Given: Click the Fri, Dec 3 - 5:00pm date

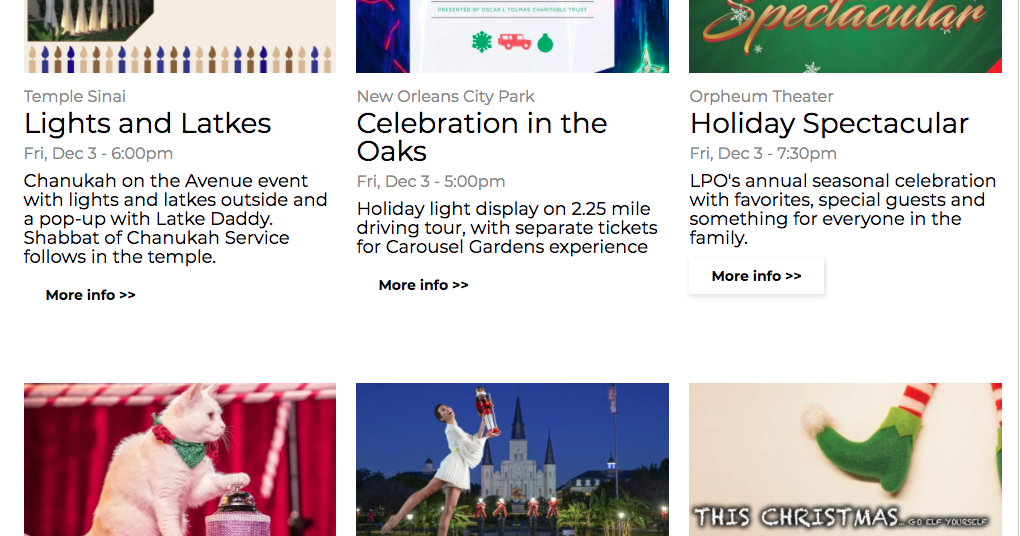Looking at the screenshot, I should 431,182.
